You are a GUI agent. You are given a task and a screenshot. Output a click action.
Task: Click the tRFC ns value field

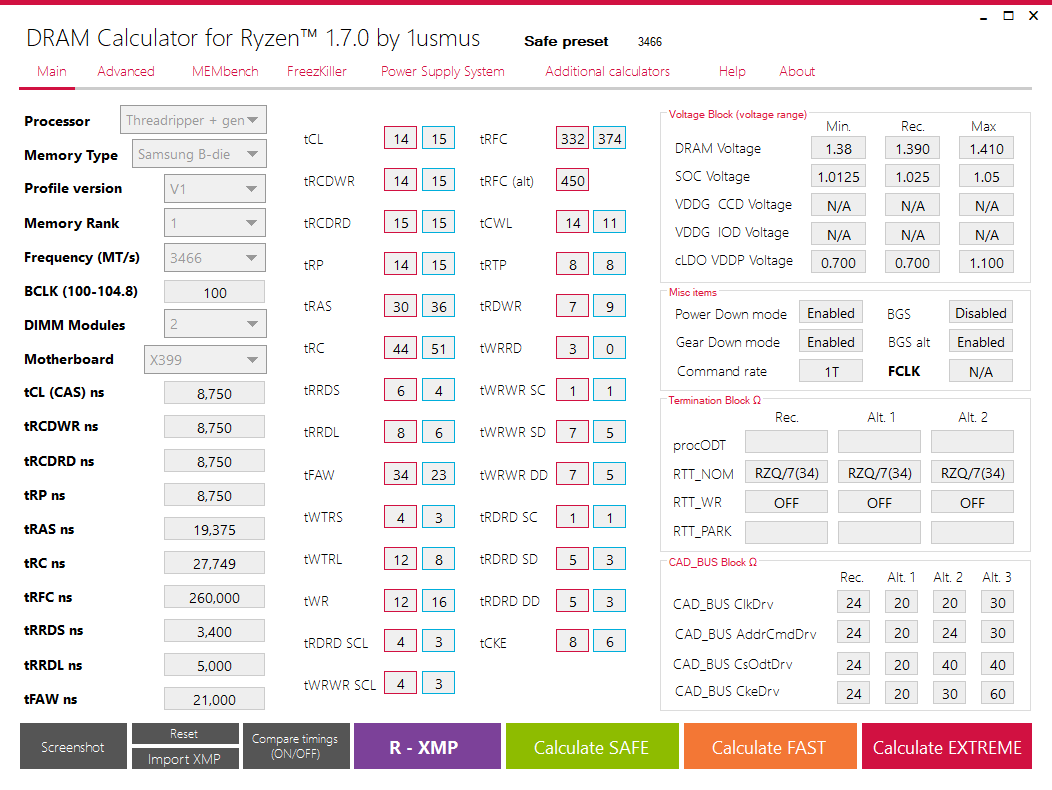point(215,597)
